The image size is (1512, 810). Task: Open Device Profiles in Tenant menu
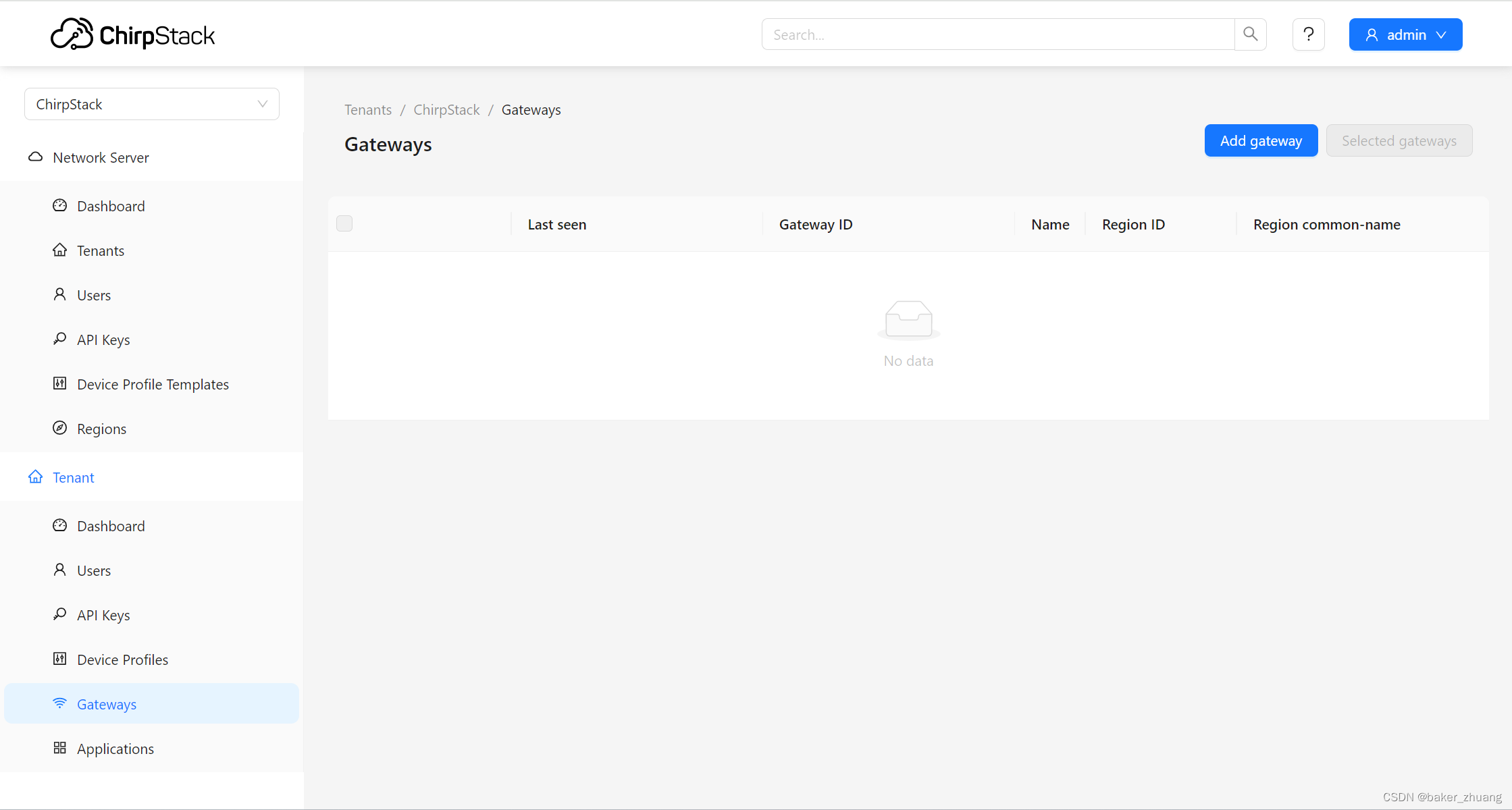[122, 659]
